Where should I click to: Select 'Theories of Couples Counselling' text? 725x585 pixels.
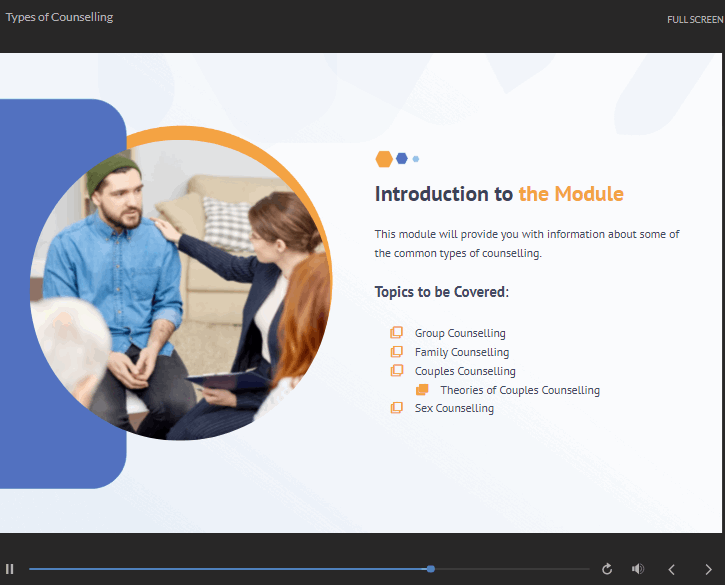(520, 390)
